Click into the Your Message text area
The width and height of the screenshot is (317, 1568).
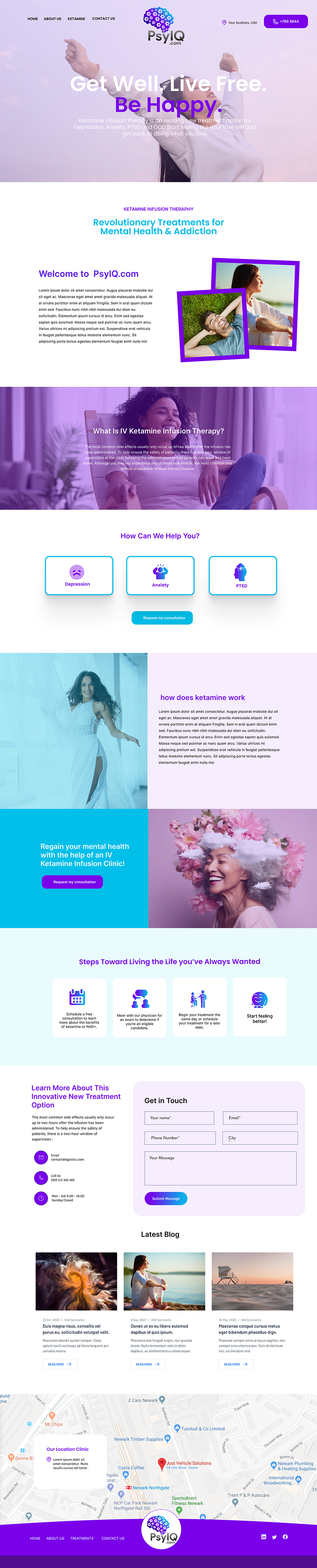pos(221,1168)
